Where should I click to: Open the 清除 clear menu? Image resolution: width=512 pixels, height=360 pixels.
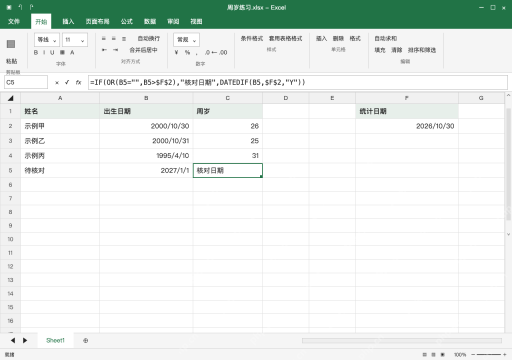pos(396,50)
